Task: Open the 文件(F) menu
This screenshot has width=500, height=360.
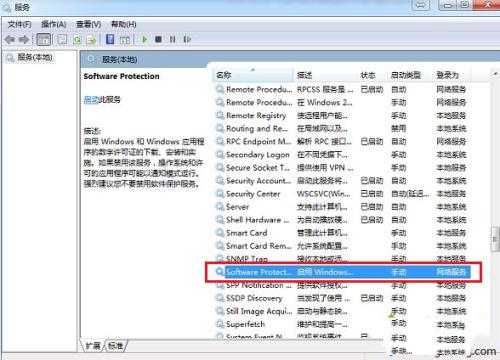Action: (x=19, y=24)
